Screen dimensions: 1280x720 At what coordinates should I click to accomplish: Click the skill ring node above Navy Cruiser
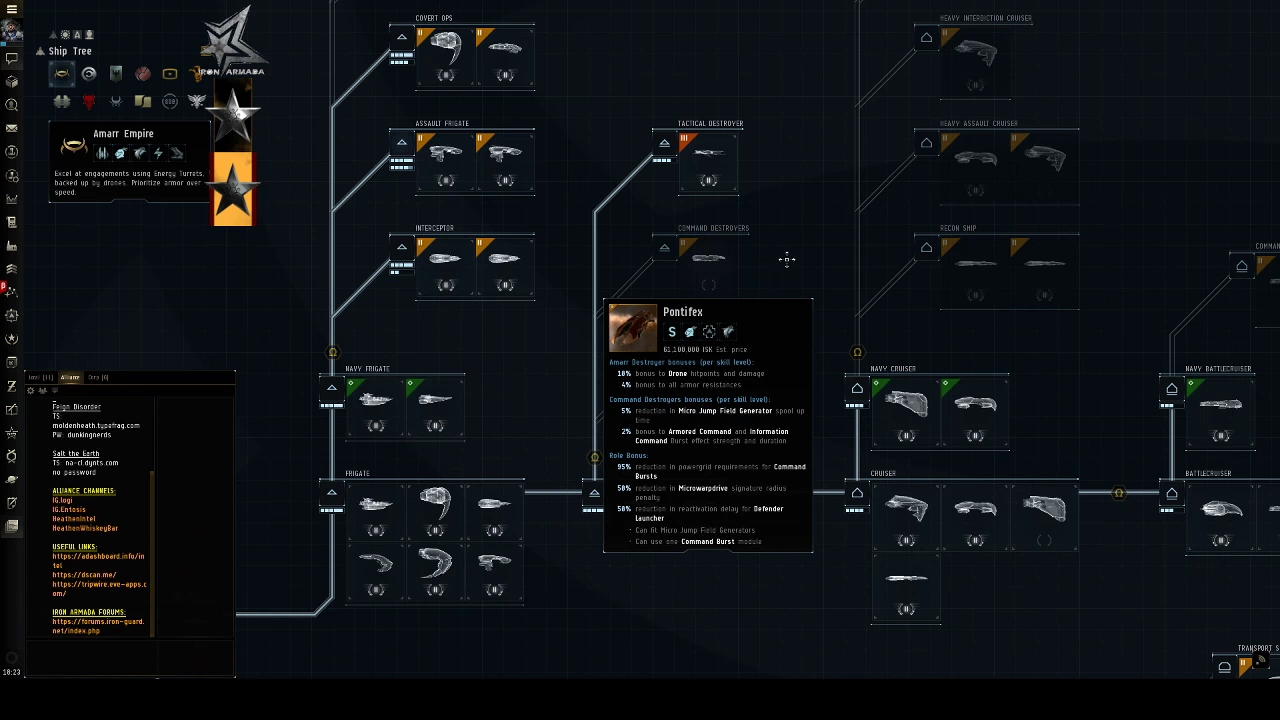point(857,352)
